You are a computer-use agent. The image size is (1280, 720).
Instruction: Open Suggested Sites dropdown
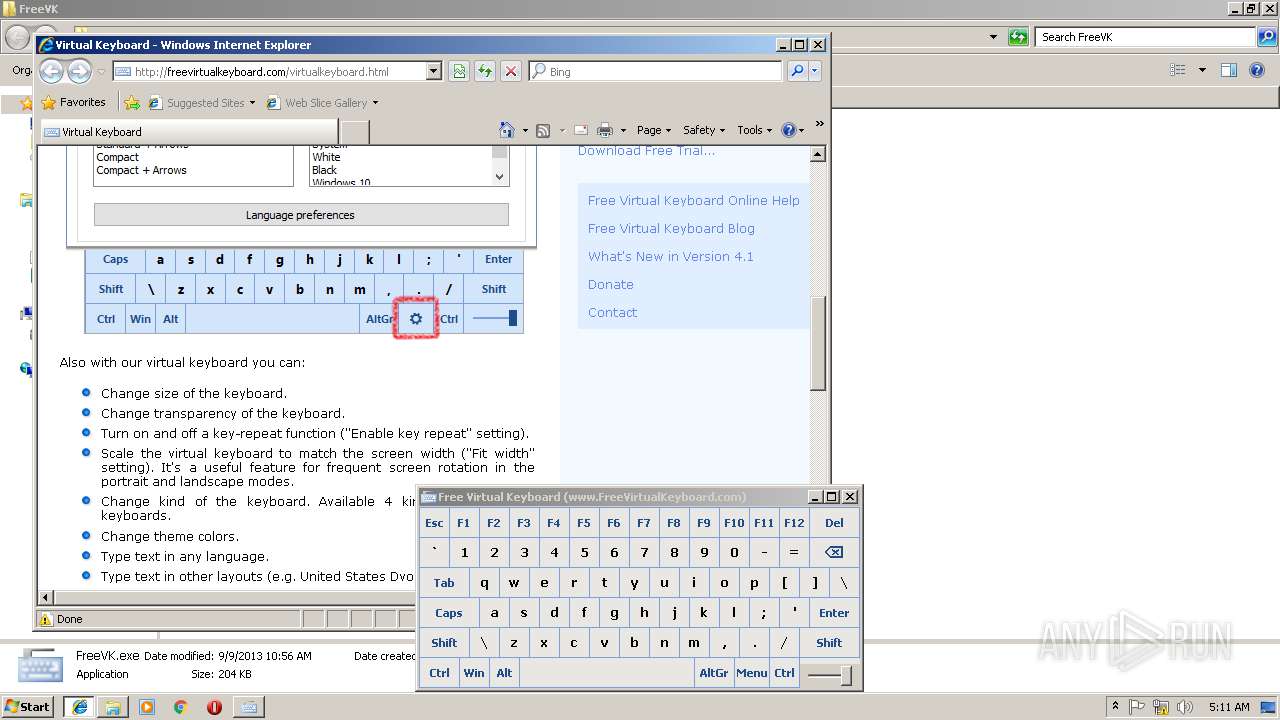tap(252, 102)
